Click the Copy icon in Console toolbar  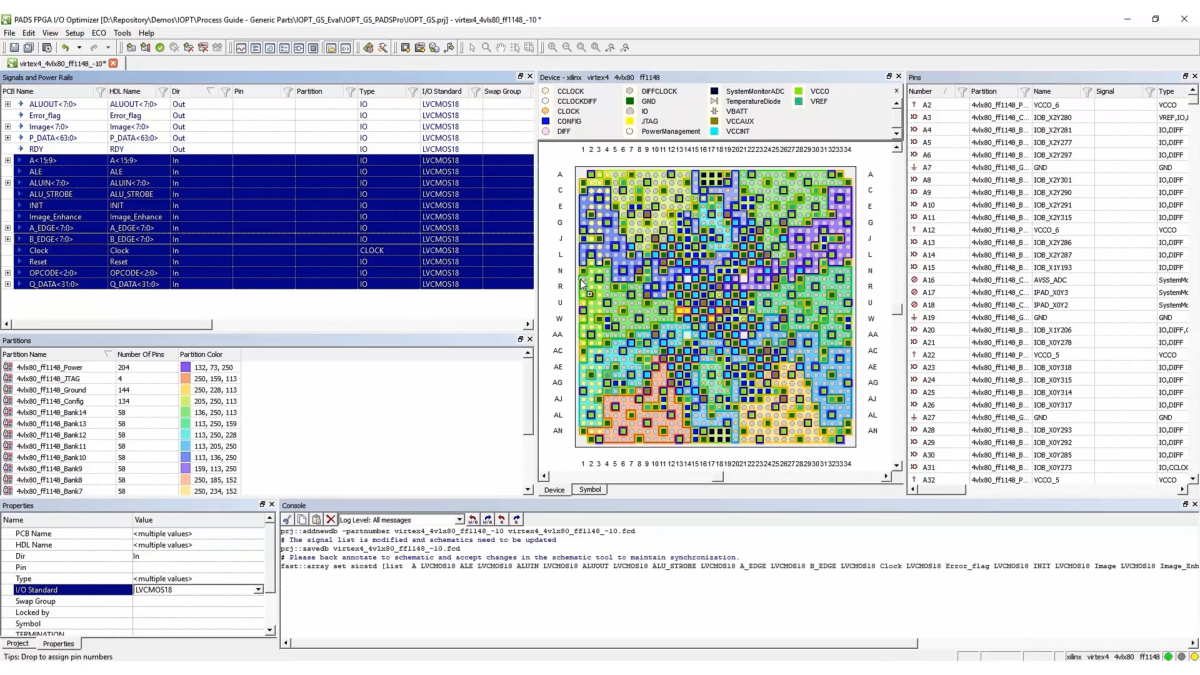302,519
